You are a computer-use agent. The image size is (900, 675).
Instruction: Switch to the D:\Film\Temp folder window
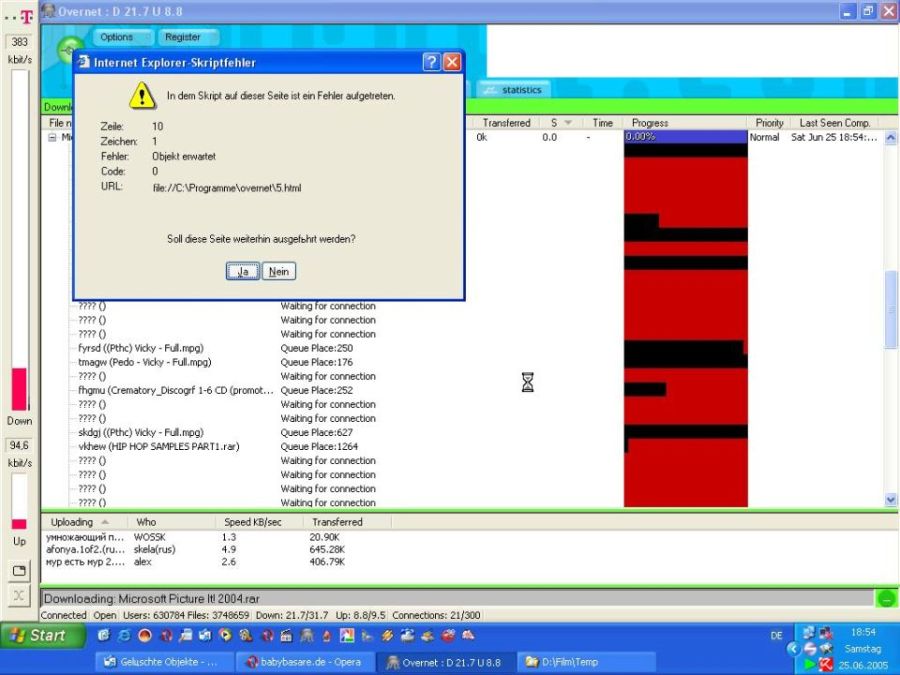coord(585,662)
